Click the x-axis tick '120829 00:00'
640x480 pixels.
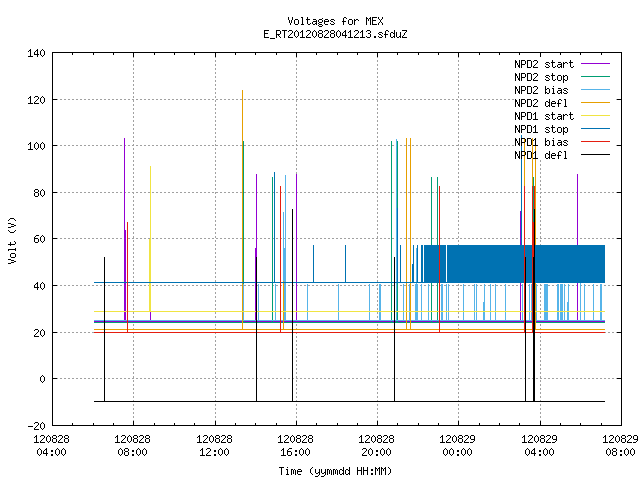click(457, 446)
